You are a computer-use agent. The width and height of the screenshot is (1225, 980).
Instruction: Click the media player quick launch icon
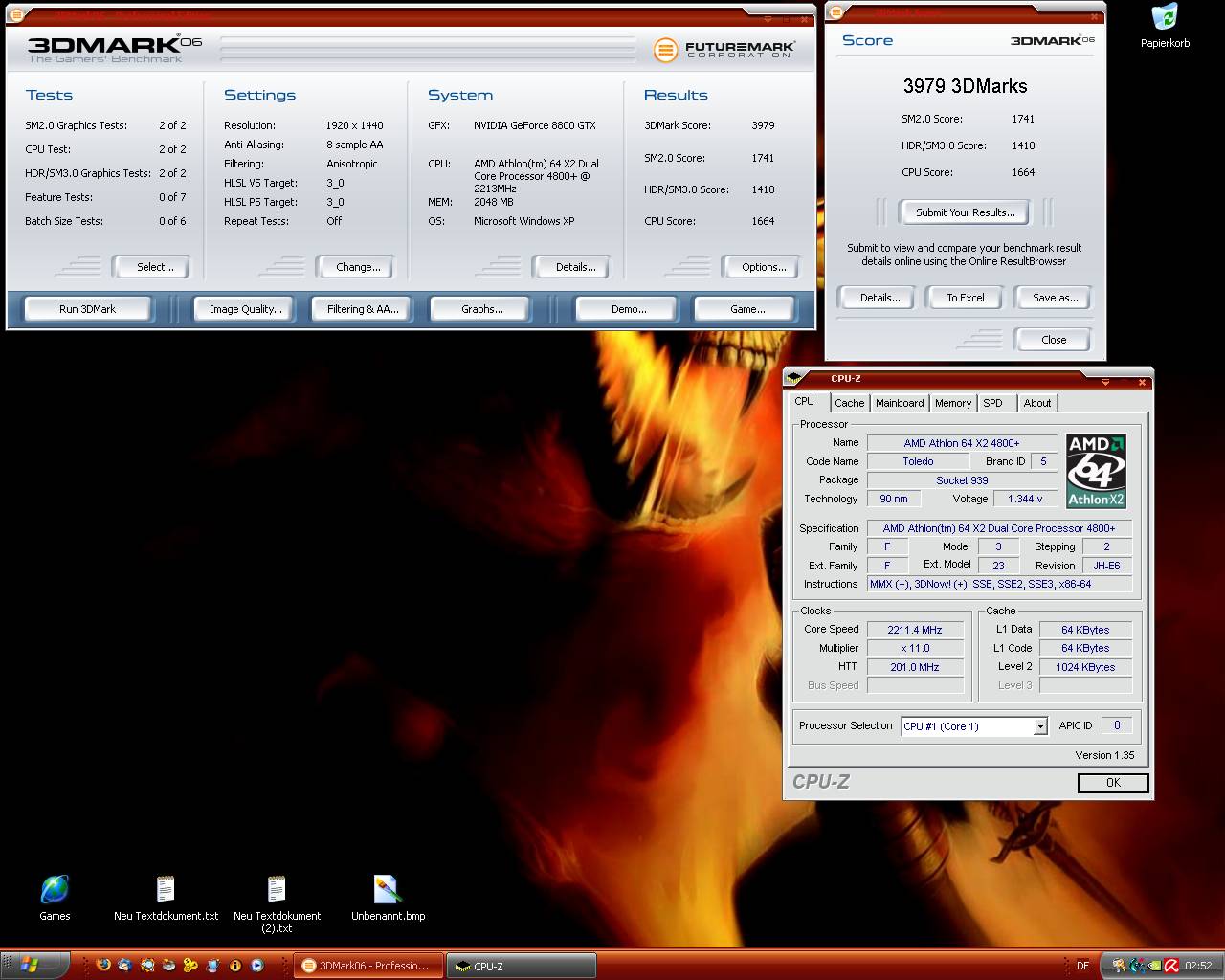256,965
